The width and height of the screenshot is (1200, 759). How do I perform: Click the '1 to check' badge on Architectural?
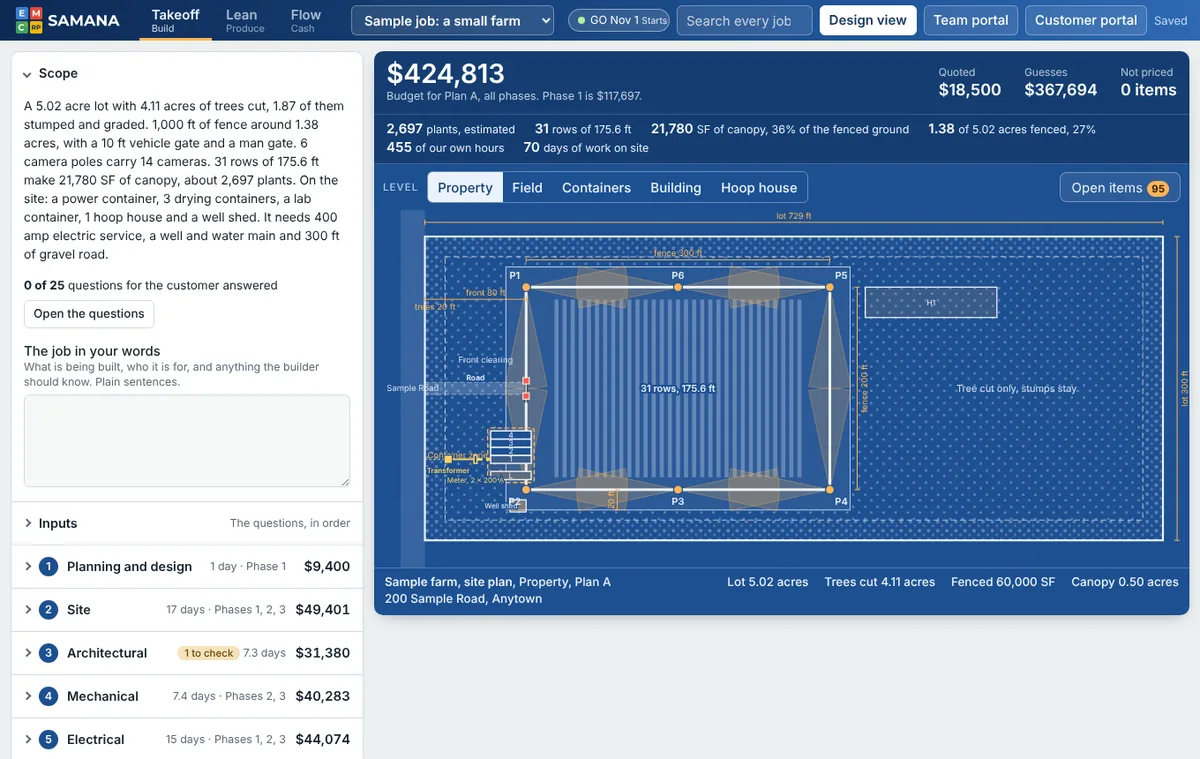(208, 653)
